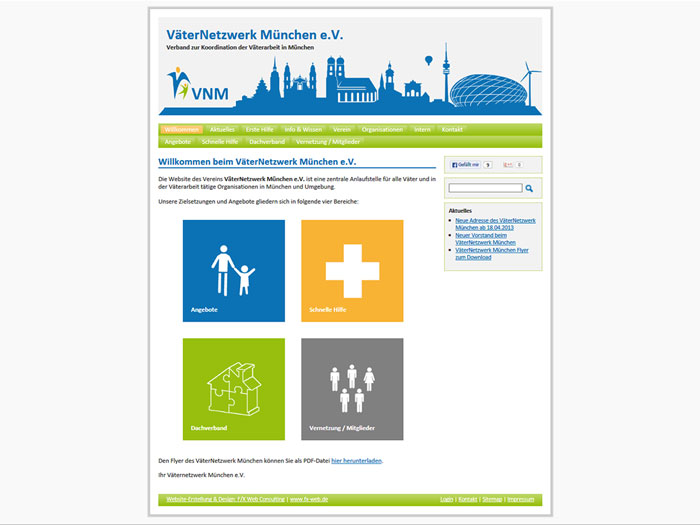The image size is (700, 525).
Task: Click the search magnifier icon
Action: pos(529,188)
